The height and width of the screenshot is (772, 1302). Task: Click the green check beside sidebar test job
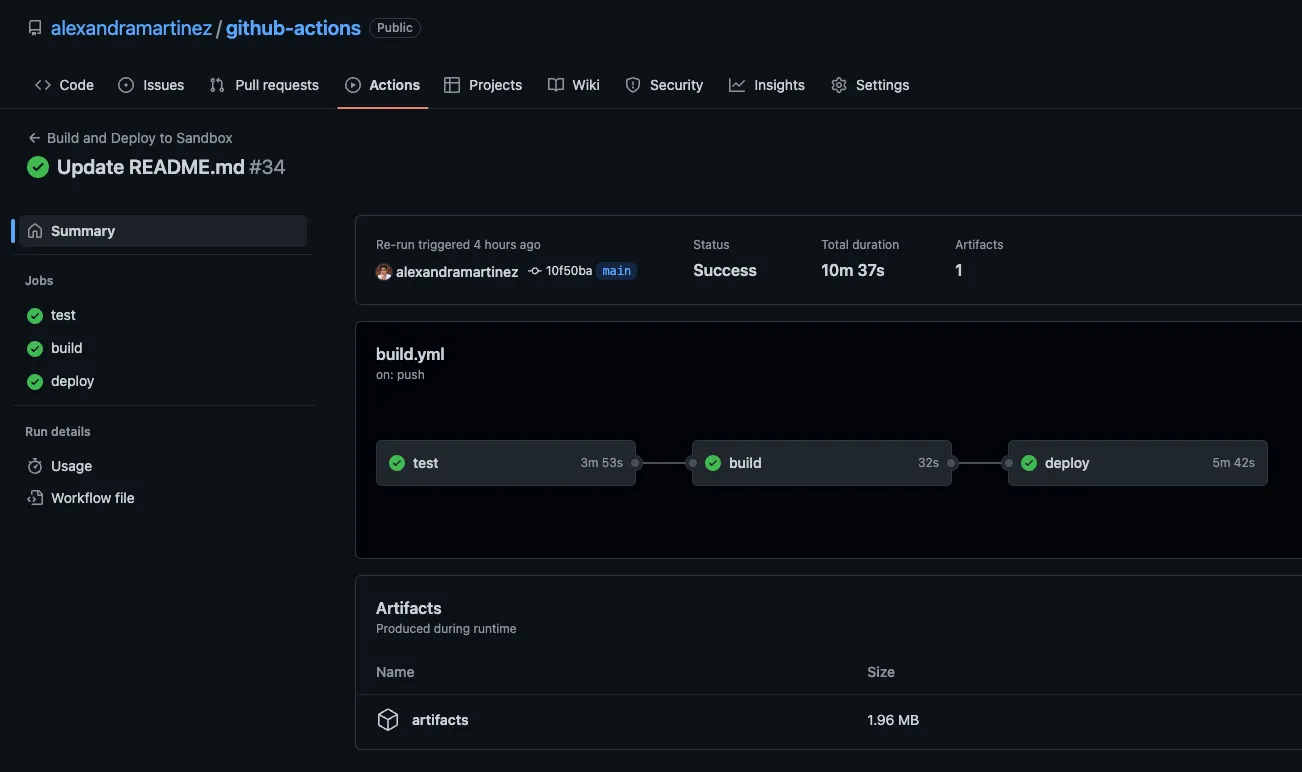35,315
